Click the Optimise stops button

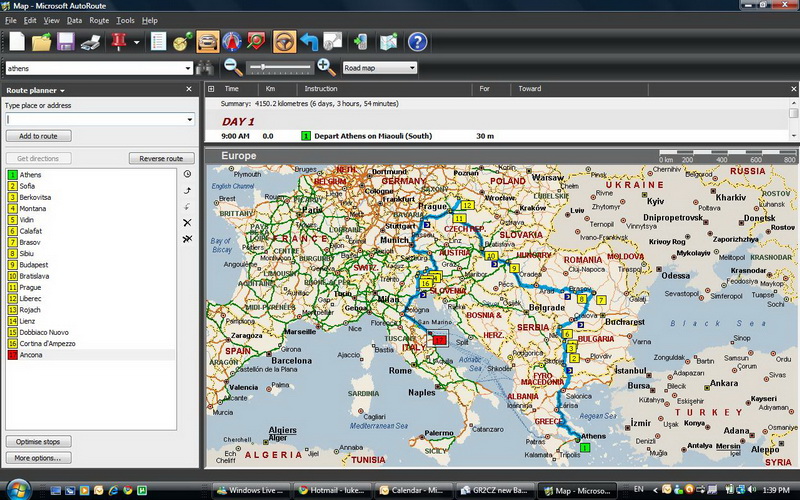tap(38, 442)
